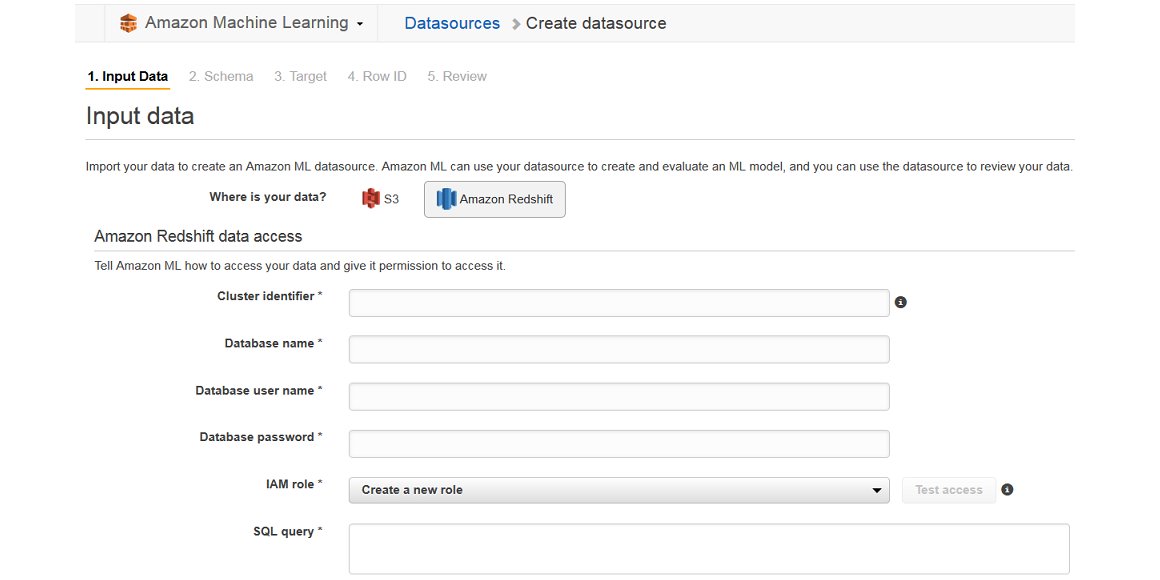This screenshot has height=580, width=1160.
Task: Open the IAM role dropdown
Action: coord(618,490)
